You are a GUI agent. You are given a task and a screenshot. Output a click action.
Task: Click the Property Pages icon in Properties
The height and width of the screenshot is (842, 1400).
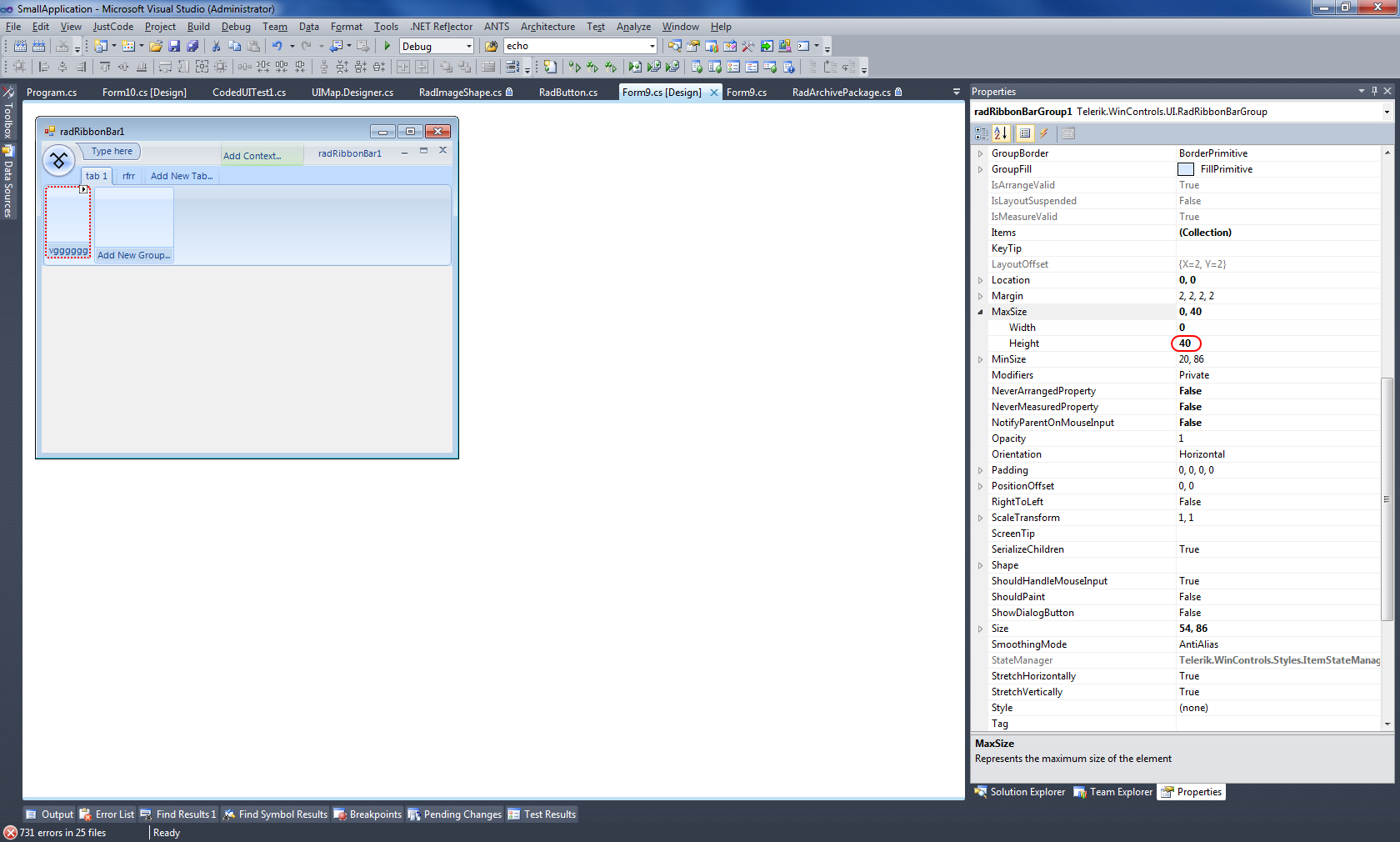pos(1068,133)
